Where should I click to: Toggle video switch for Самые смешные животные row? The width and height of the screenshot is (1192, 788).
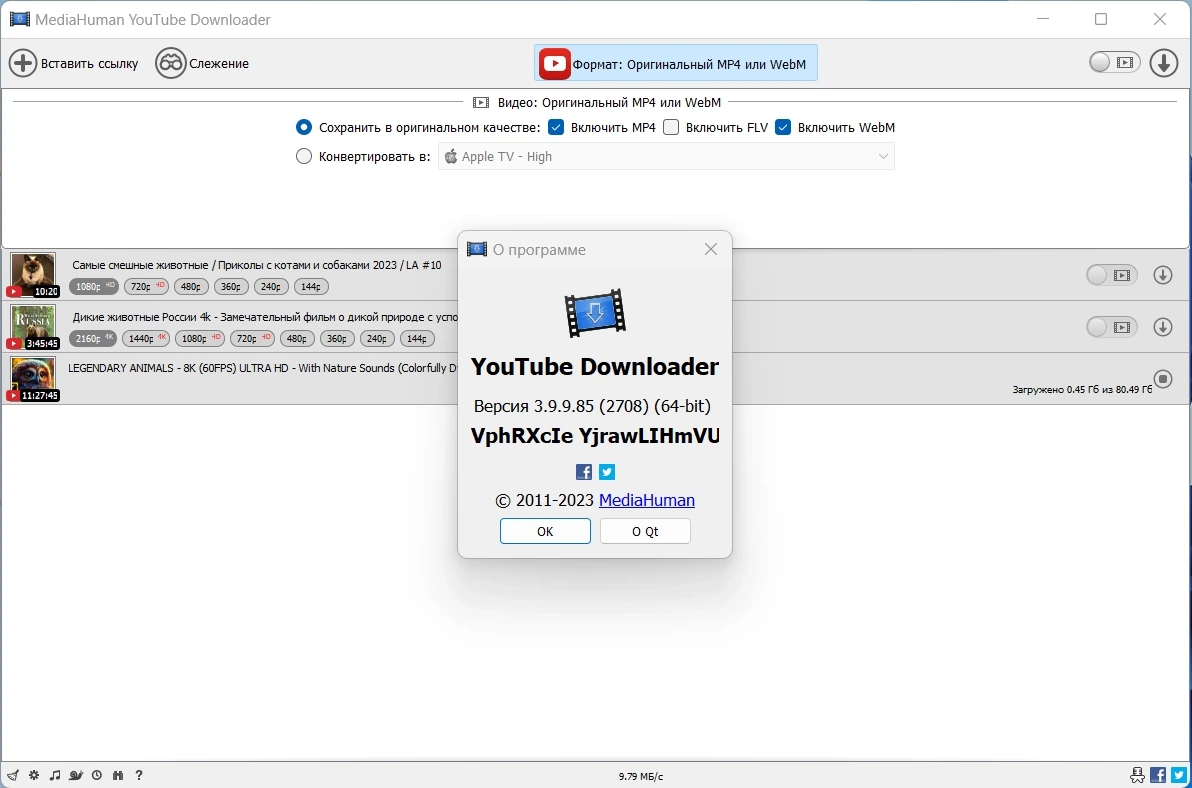[x=1111, y=275]
